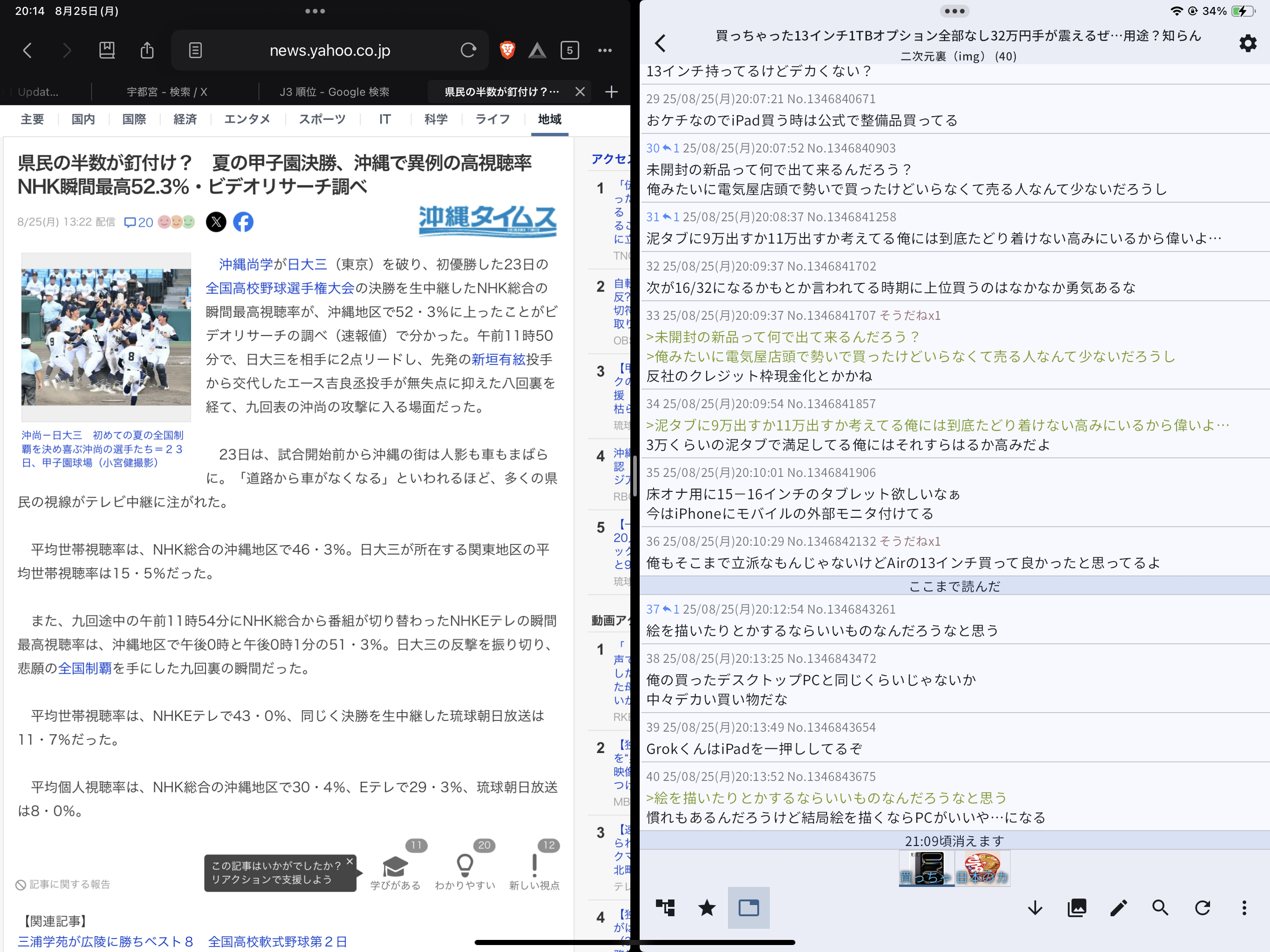The width and height of the screenshot is (1270, 952).
Task: Select the 国内 news category
Action: (x=83, y=119)
